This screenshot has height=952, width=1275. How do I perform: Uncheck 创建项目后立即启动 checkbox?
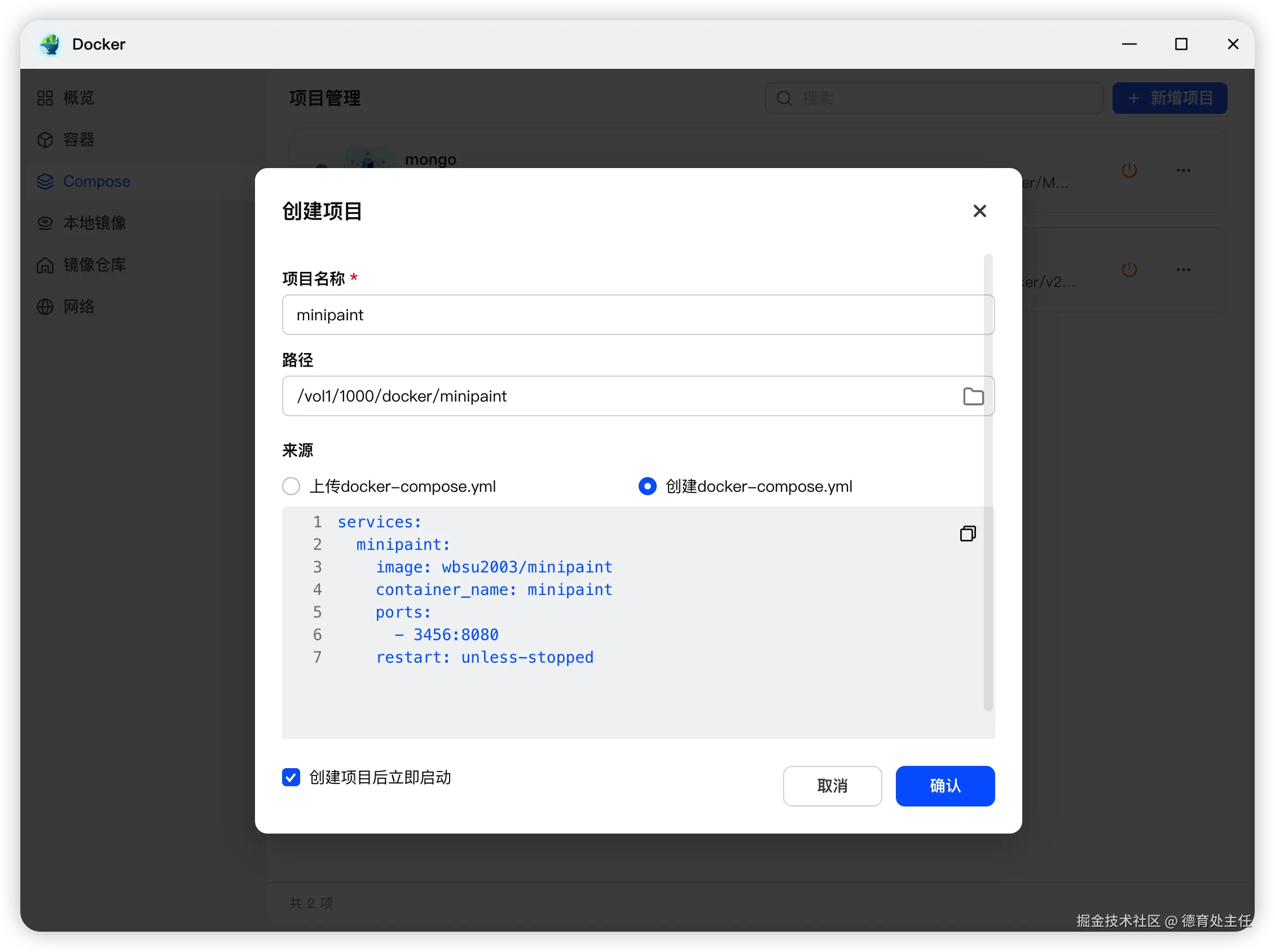[291, 777]
